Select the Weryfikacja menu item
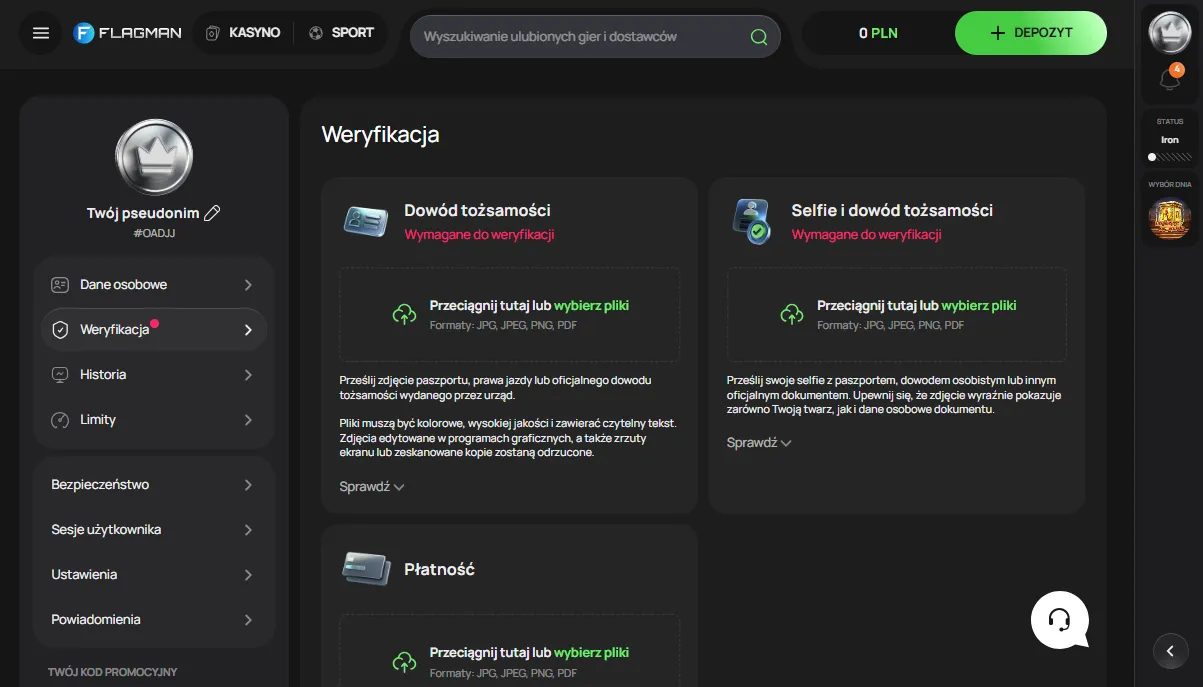1203x687 pixels. 154,330
